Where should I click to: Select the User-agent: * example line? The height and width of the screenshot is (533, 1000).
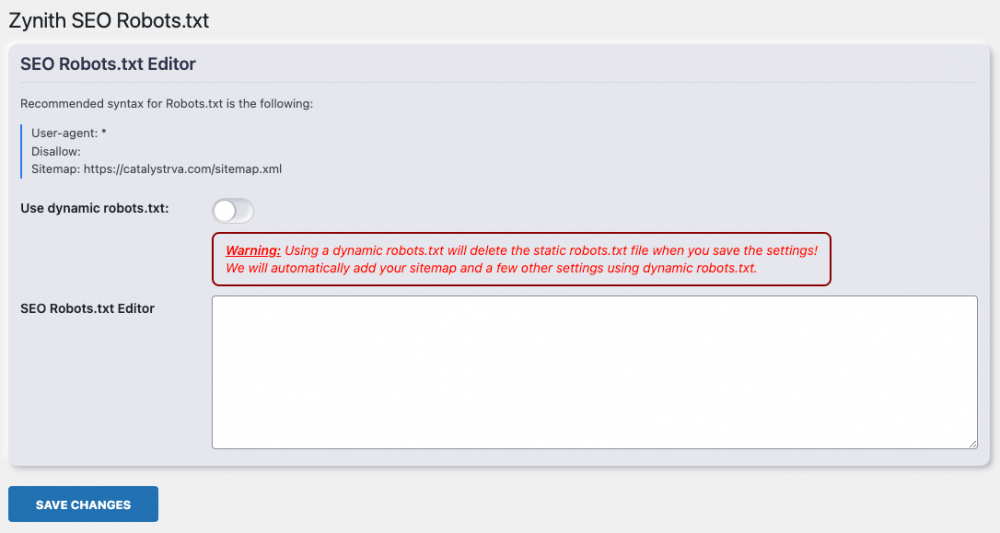click(69, 132)
